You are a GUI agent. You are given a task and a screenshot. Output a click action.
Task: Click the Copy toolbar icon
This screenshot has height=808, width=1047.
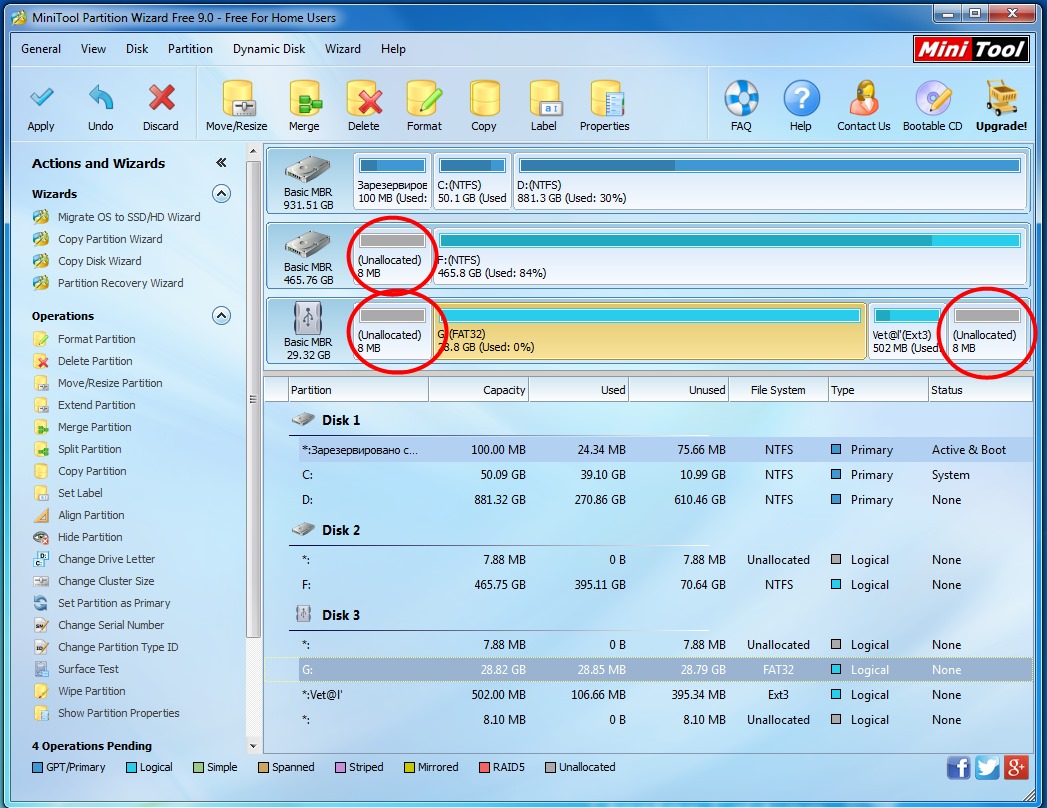484,97
